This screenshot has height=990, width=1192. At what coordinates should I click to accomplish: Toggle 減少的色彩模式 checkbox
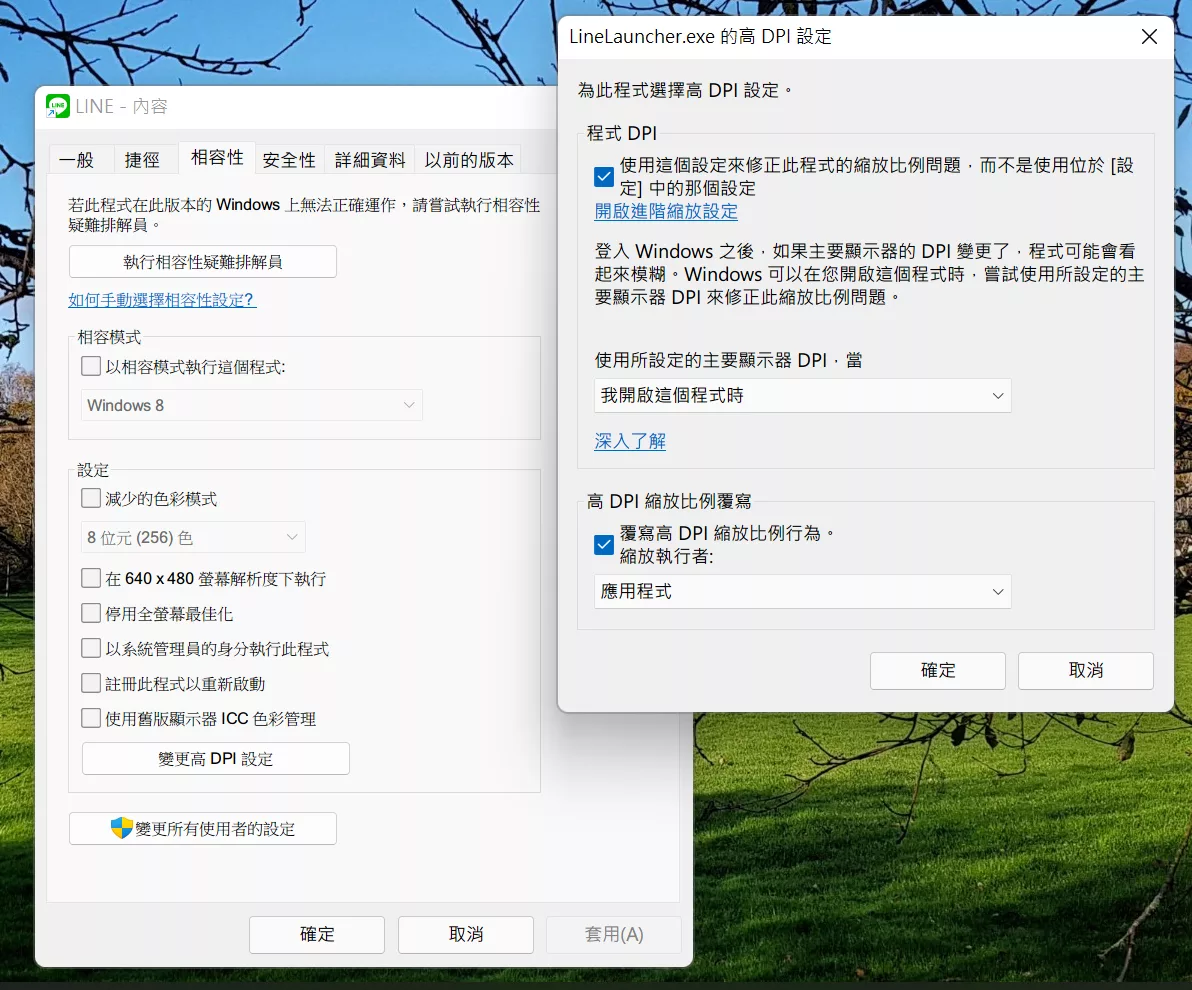(91, 499)
